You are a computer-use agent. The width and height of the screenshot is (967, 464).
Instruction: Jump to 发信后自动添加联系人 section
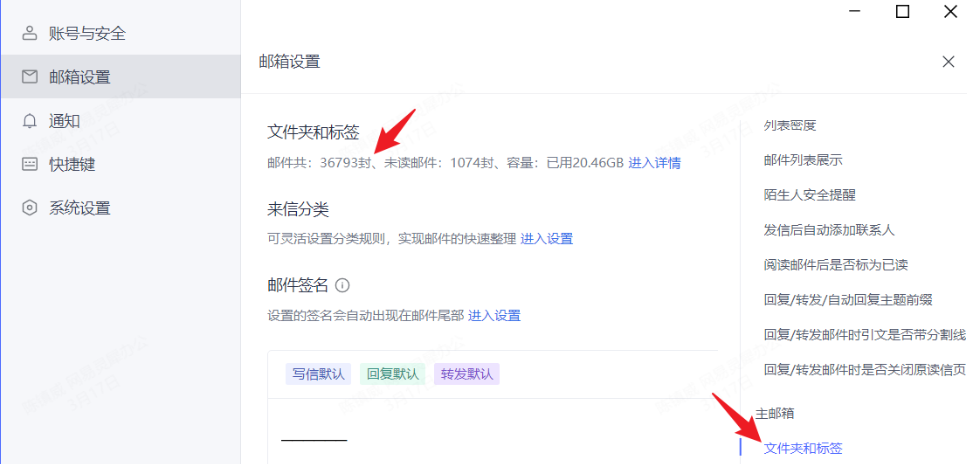tap(829, 230)
